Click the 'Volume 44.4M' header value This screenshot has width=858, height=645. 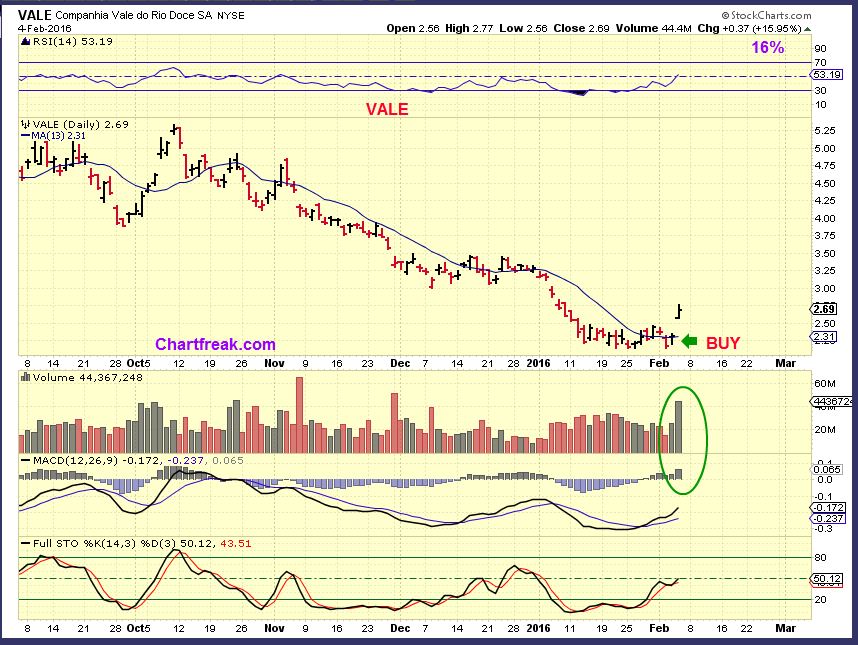pos(653,28)
